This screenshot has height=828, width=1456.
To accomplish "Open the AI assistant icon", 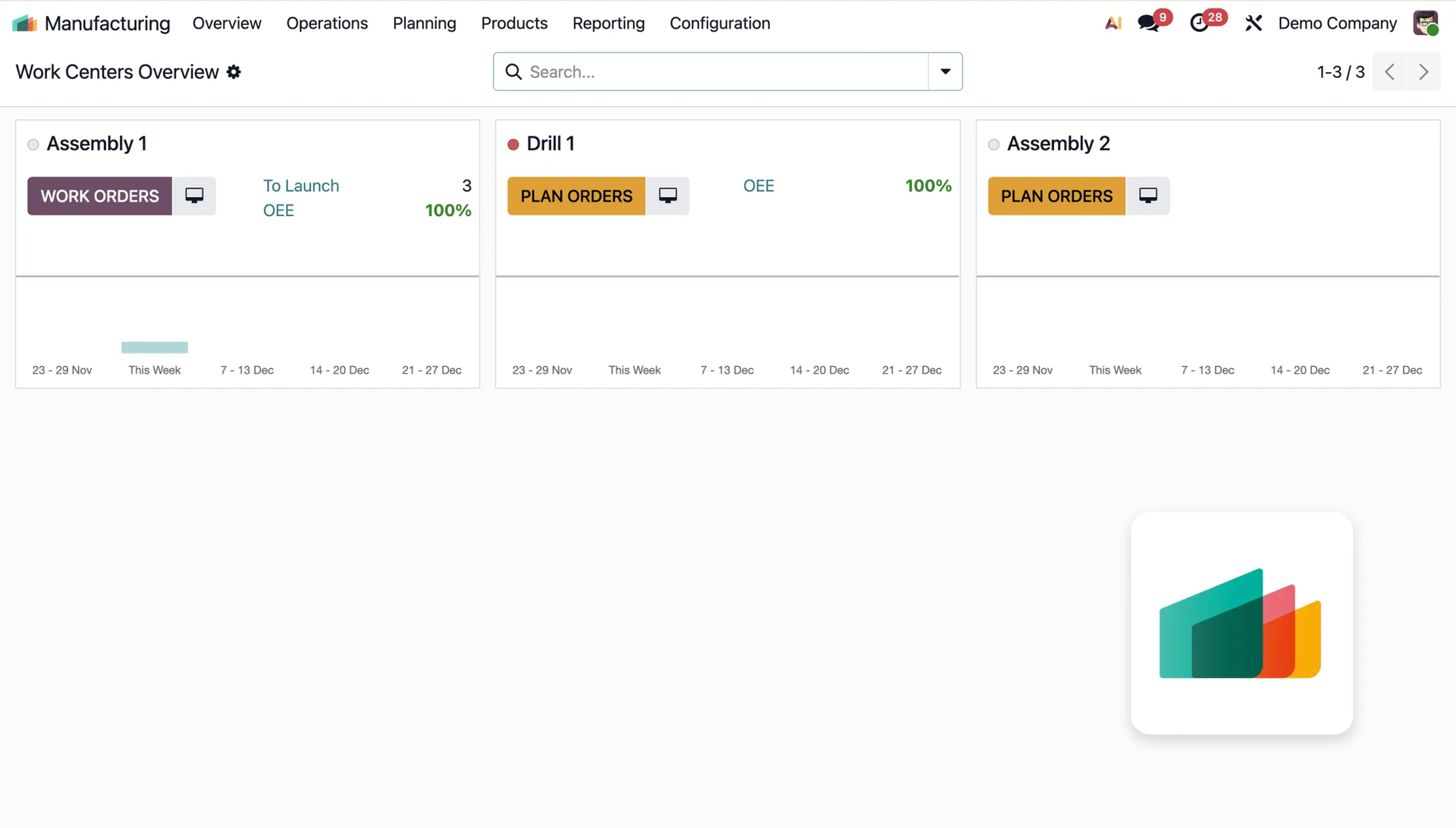I will click(x=1112, y=24).
